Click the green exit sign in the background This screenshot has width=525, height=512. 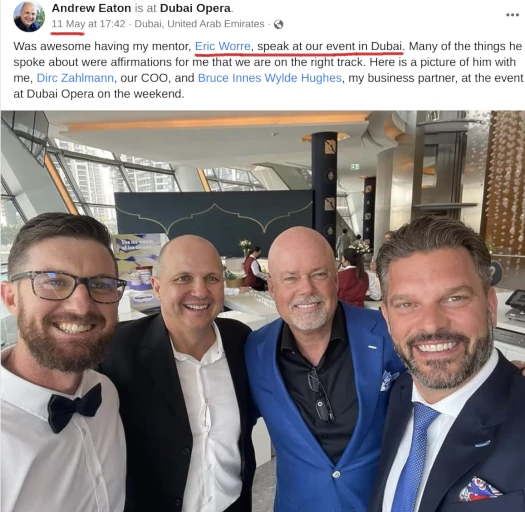click(x=355, y=166)
